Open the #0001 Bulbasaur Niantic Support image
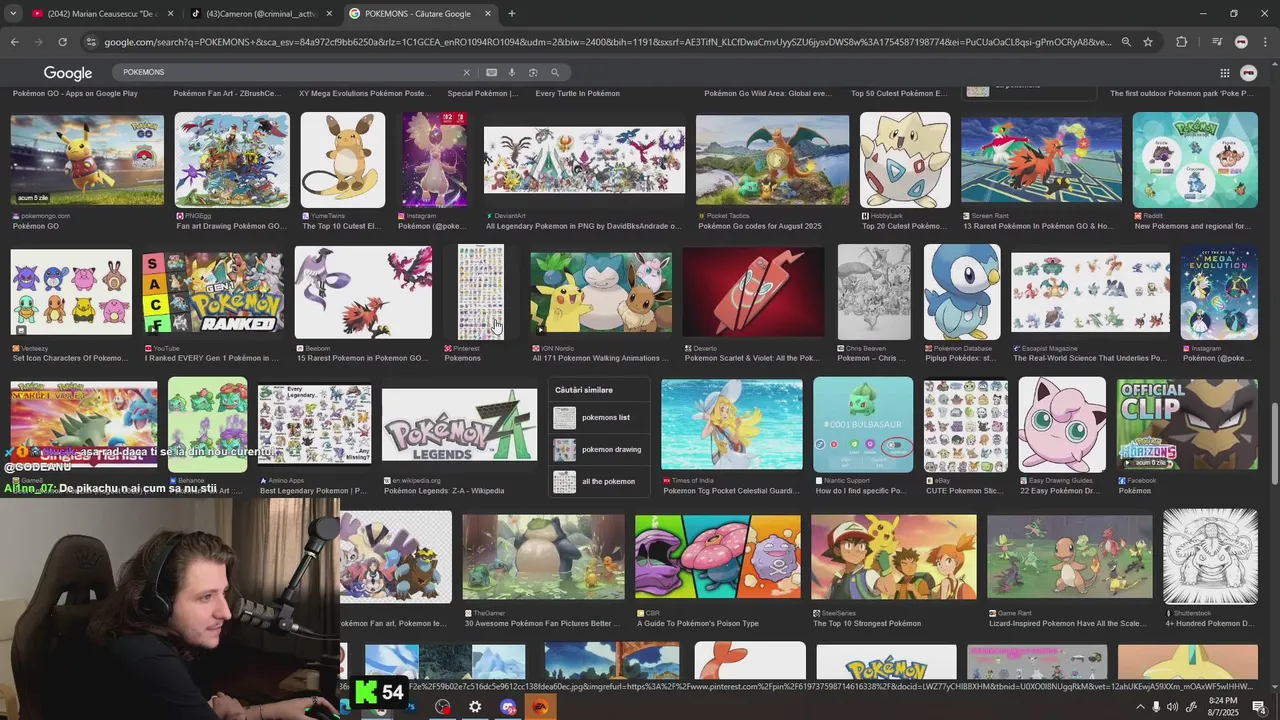The height and width of the screenshot is (720, 1280). (x=863, y=424)
